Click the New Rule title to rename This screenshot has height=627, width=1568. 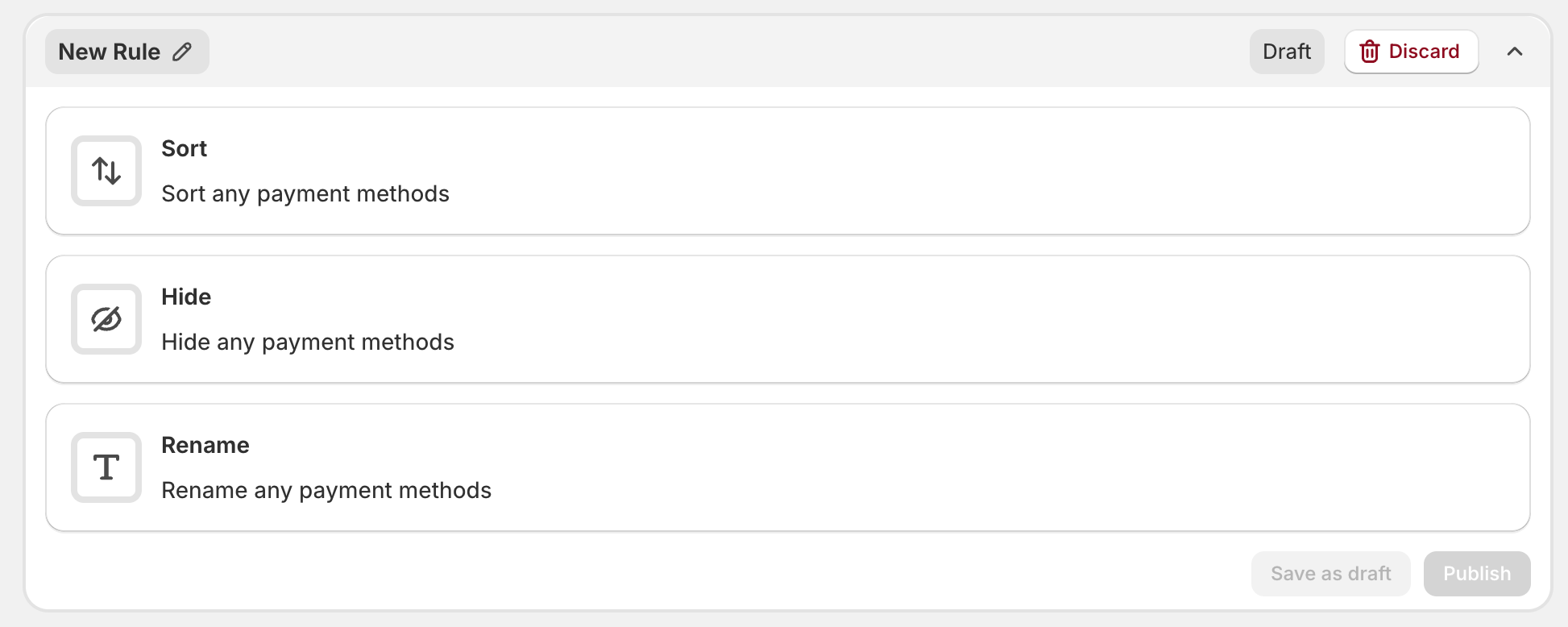(110, 52)
